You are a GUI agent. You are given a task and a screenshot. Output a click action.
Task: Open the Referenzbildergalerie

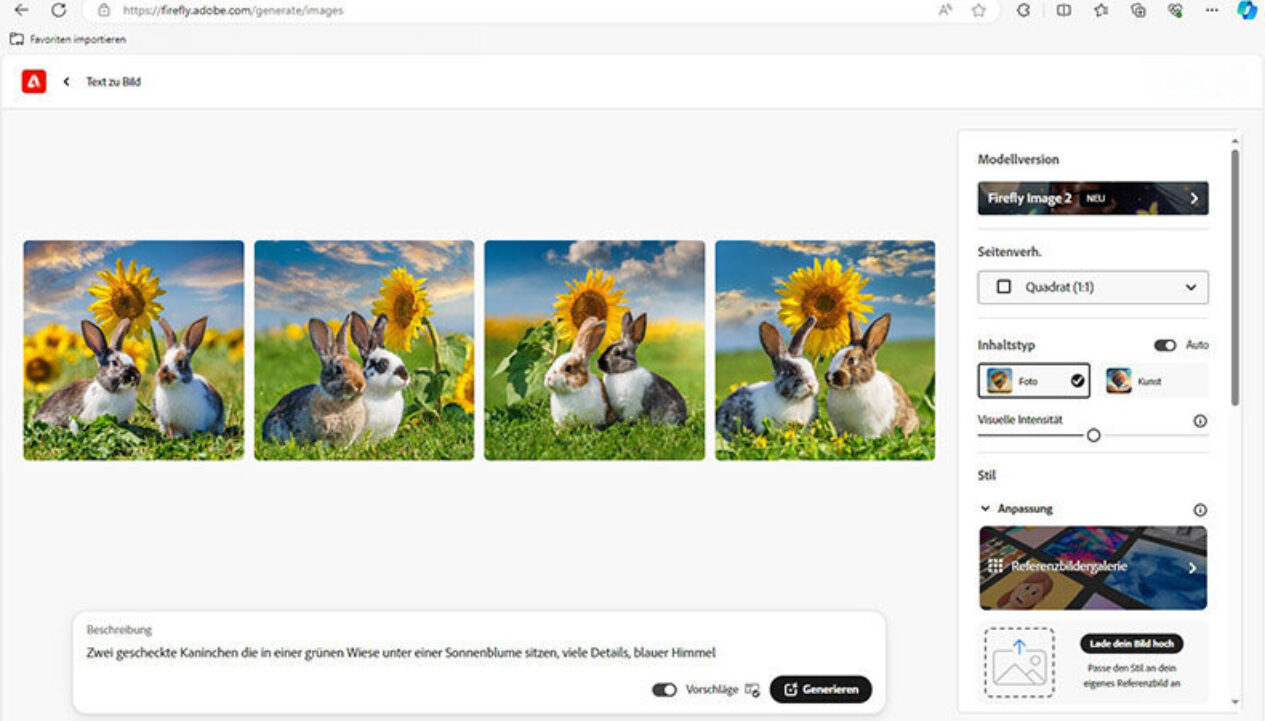[x=1092, y=567]
